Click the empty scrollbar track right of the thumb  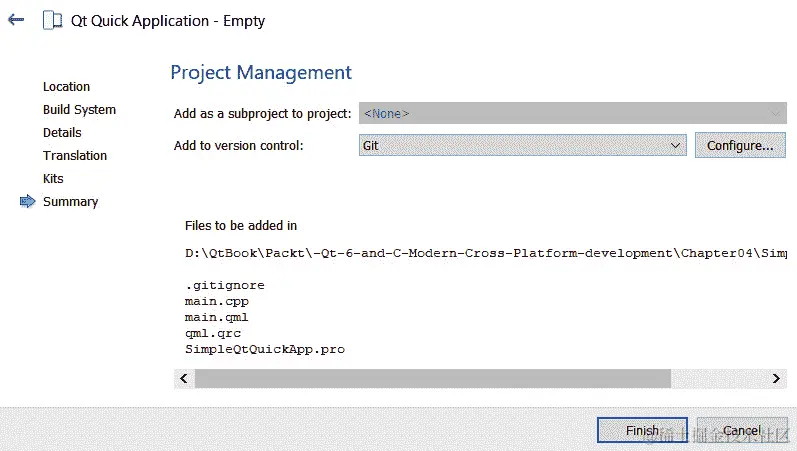pos(718,378)
